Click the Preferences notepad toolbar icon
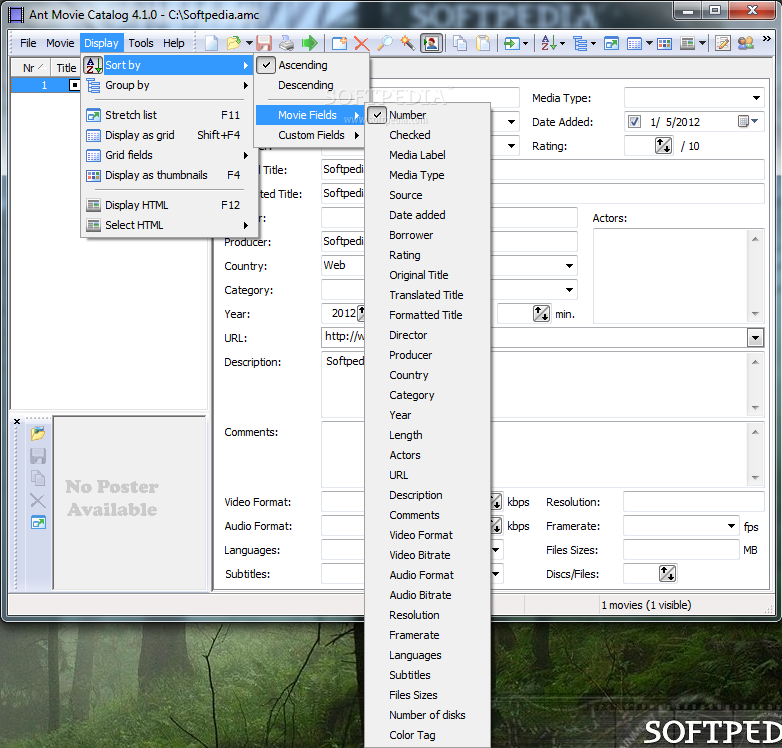782x748 pixels. (723, 43)
